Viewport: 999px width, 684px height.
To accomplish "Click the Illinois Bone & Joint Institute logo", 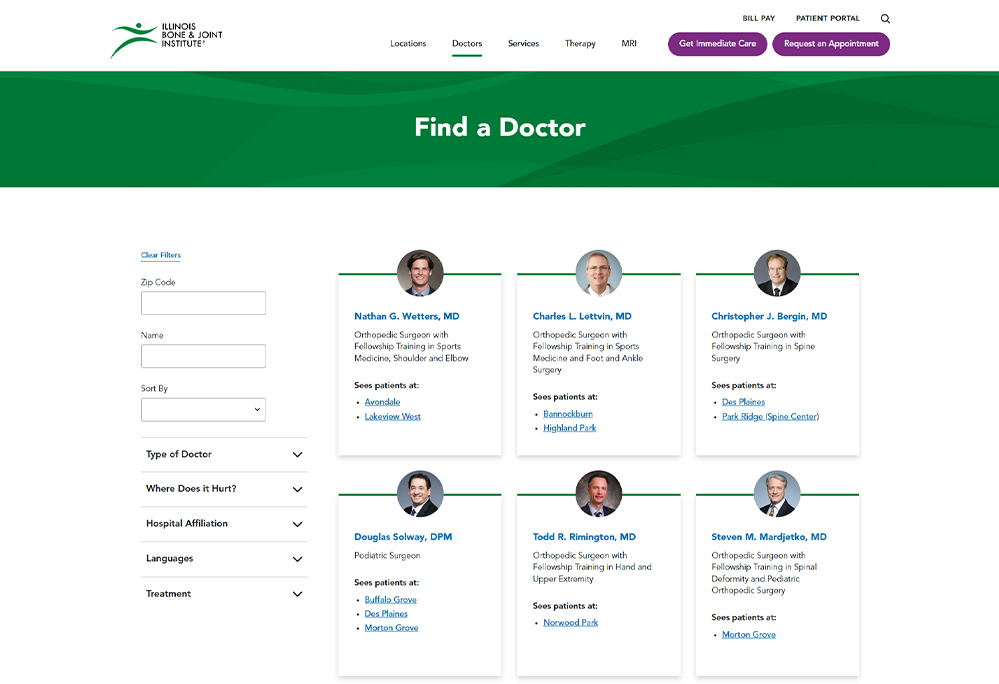I will pos(166,39).
